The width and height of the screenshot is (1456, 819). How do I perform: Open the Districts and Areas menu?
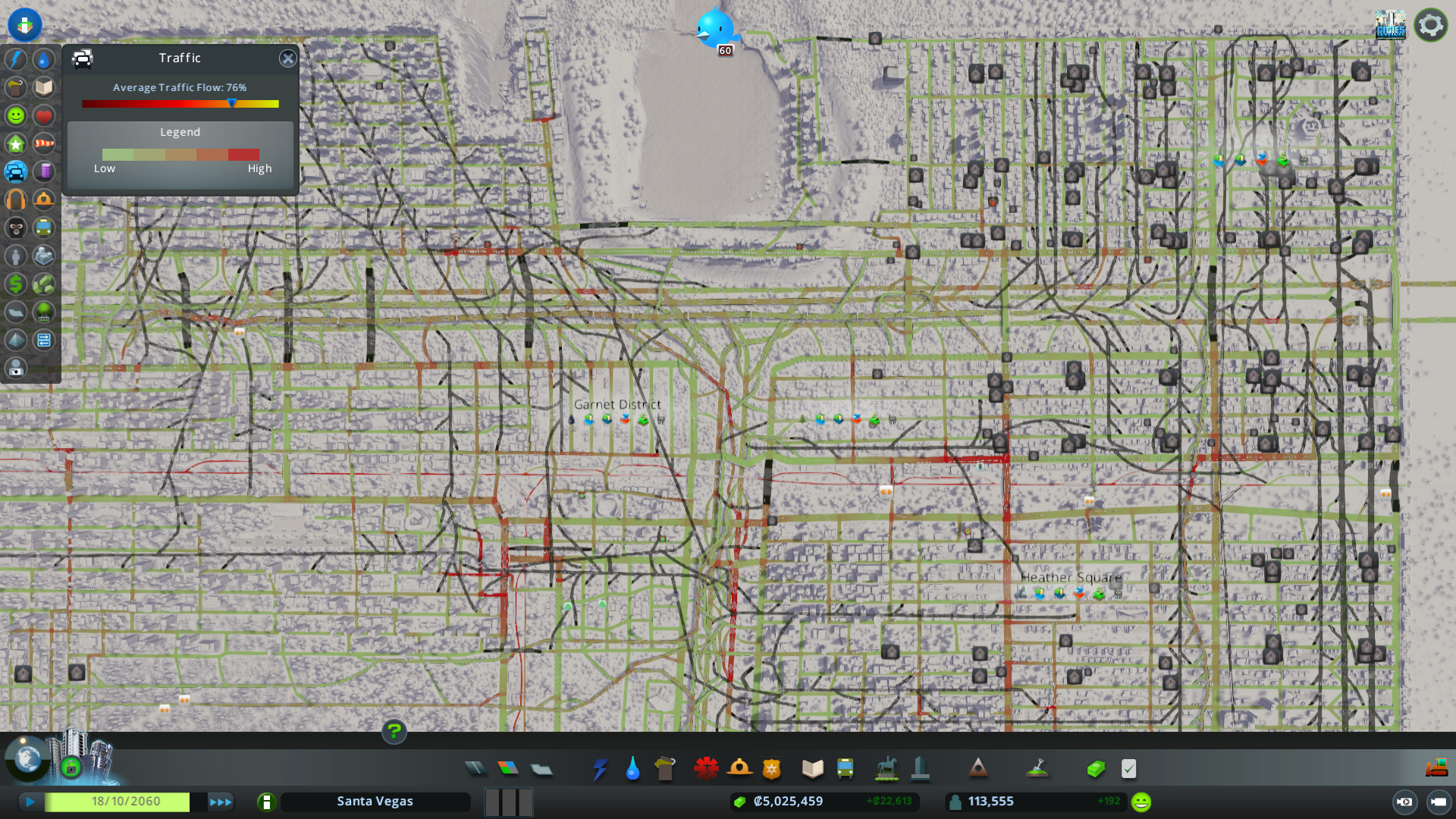coord(541,769)
